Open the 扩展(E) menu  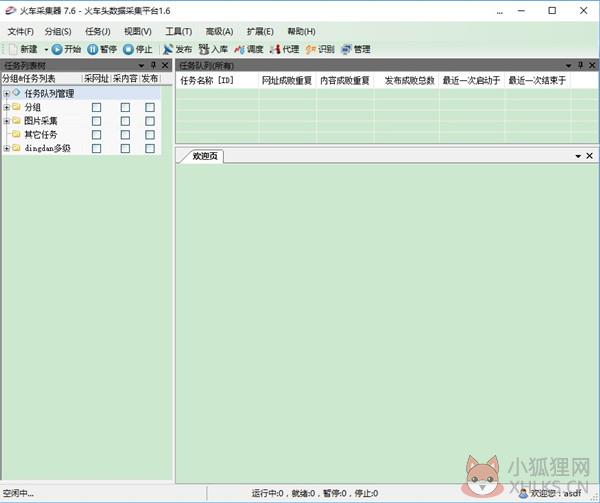(260, 31)
